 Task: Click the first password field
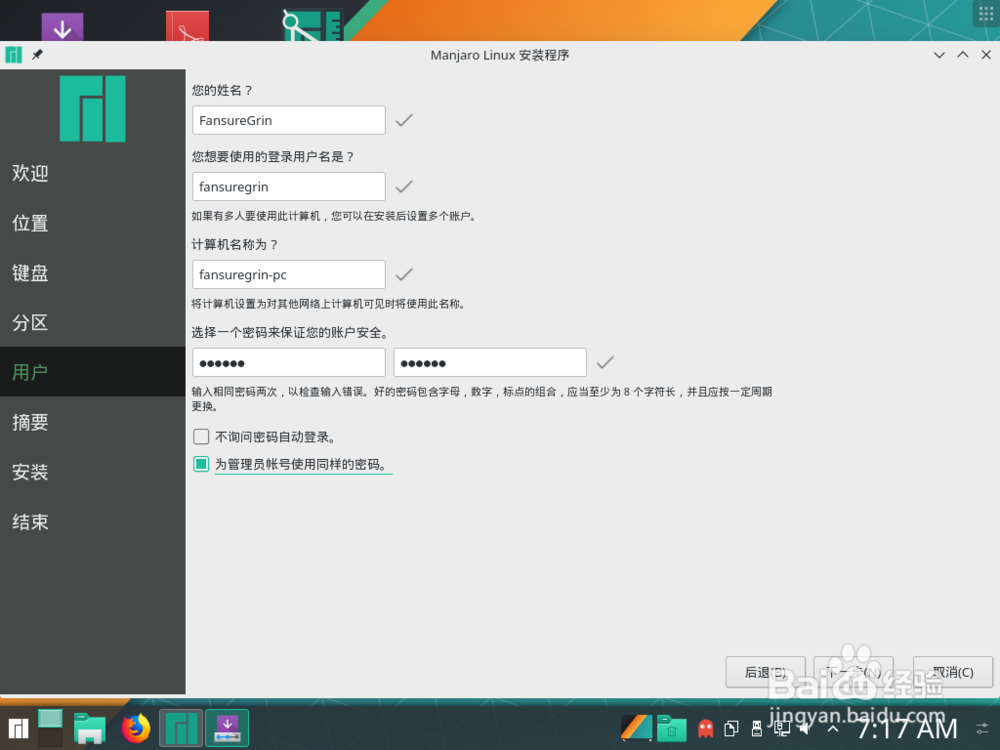point(289,362)
